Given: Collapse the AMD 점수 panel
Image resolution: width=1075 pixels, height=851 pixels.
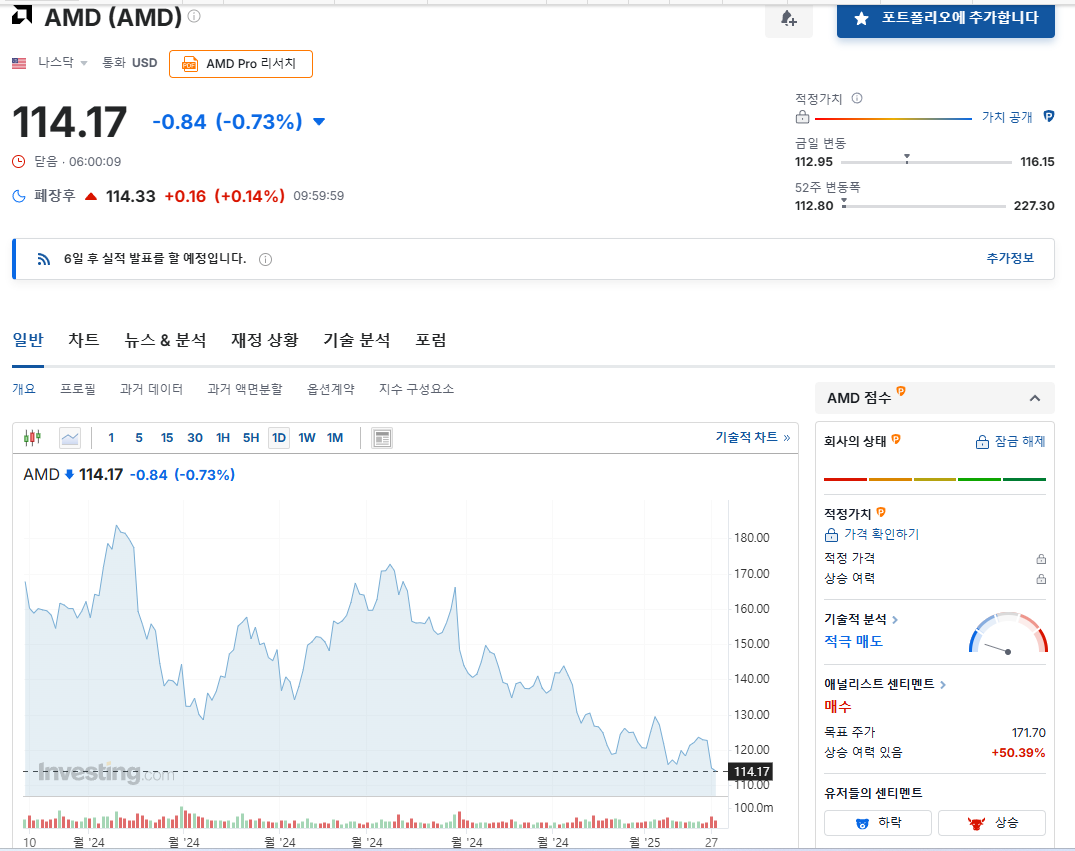Looking at the screenshot, I should point(1035,397).
